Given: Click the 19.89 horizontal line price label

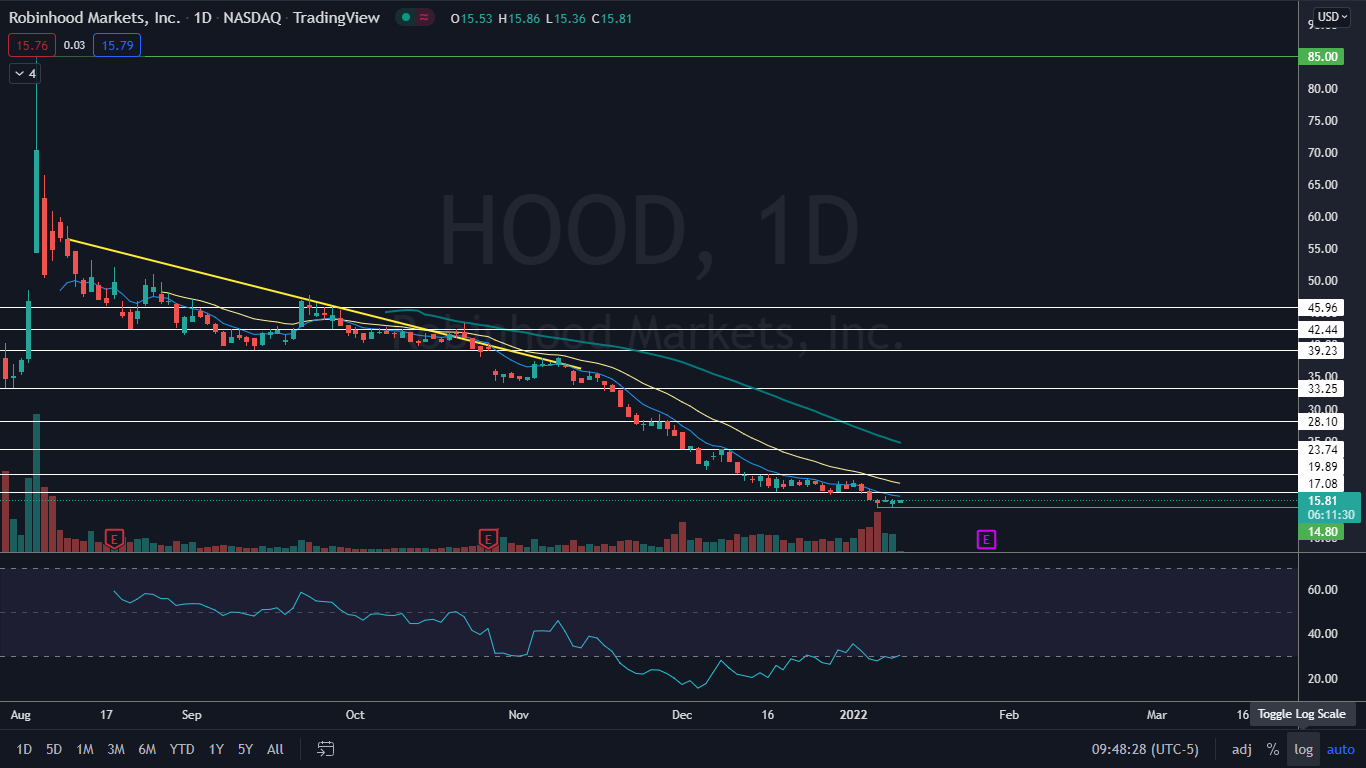Looking at the screenshot, I should click(1323, 466).
